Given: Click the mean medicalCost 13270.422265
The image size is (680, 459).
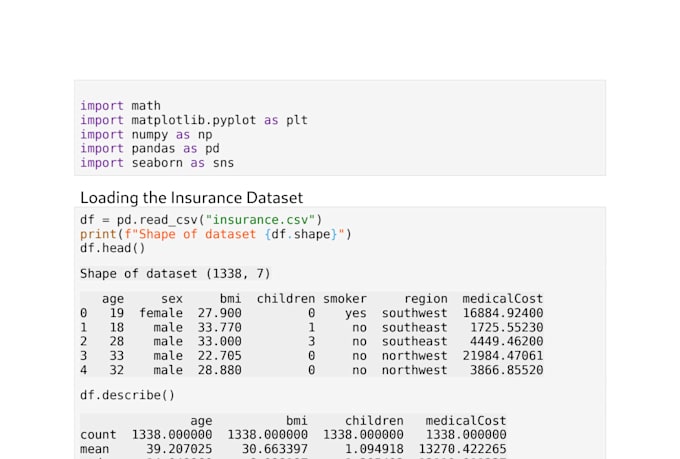Looking at the screenshot, I should click(462, 449).
